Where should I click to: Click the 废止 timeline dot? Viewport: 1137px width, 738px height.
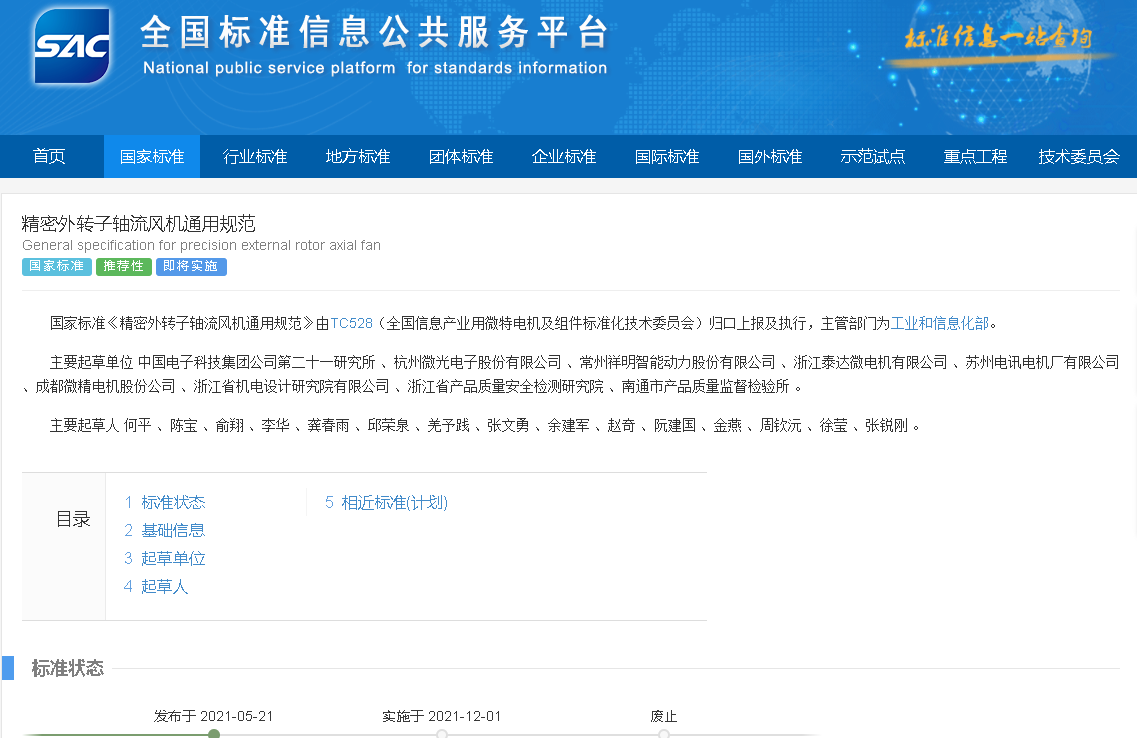click(x=663, y=734)
